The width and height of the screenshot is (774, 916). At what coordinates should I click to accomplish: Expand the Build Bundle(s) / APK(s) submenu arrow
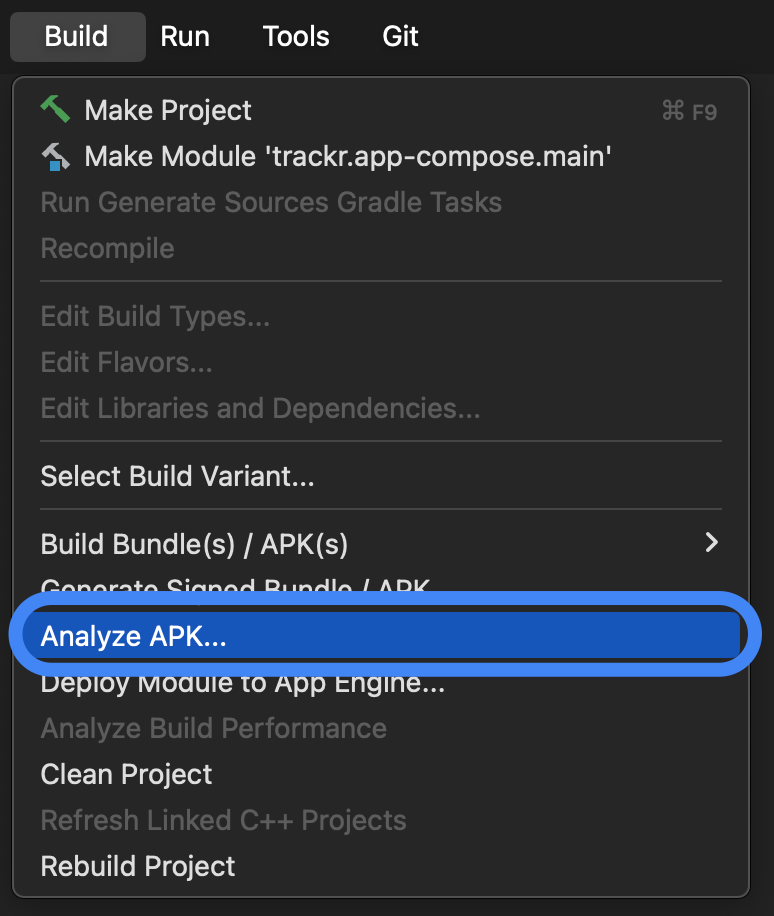711,543
